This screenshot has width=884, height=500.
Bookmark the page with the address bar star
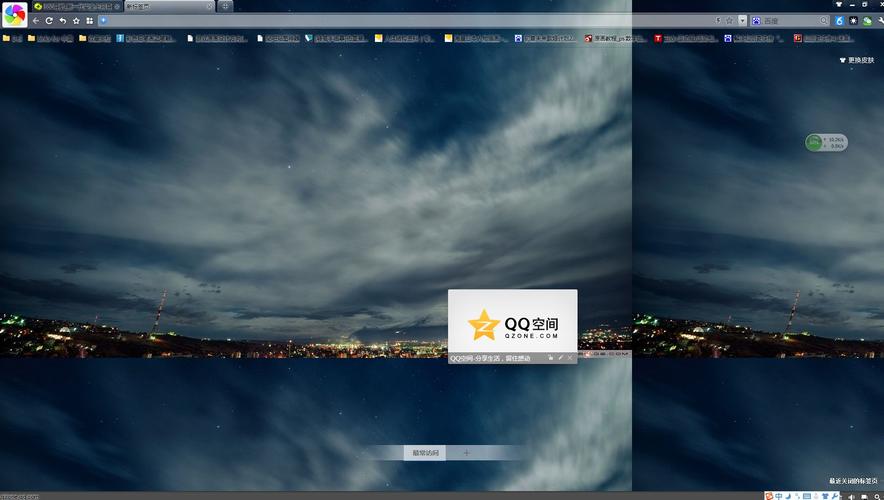pyautogui.click(x=729, y=21)
